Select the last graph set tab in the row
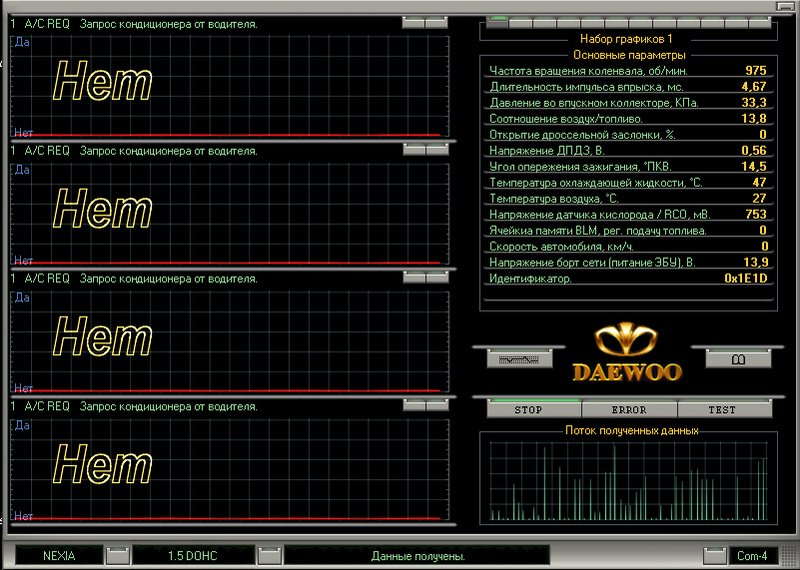This screenshot has height=570, width=800. click(x=760, y=22)
